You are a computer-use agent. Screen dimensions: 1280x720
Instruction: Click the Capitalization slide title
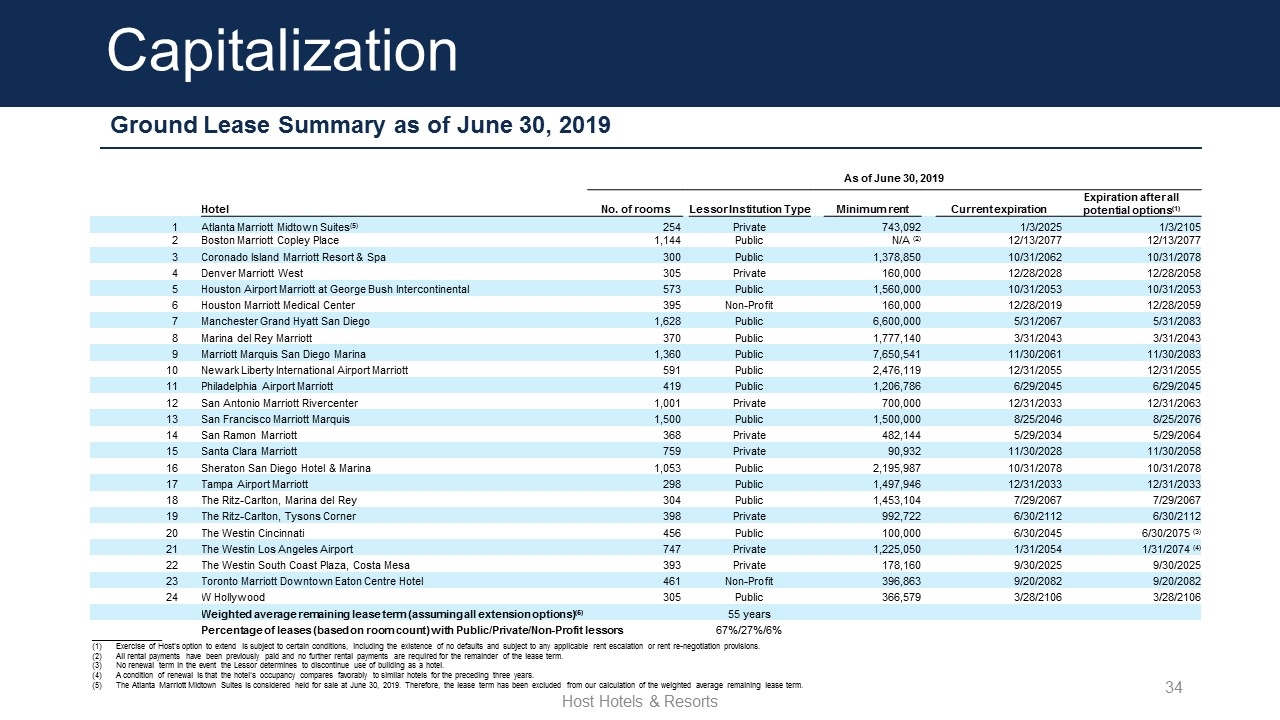(282, 52)
